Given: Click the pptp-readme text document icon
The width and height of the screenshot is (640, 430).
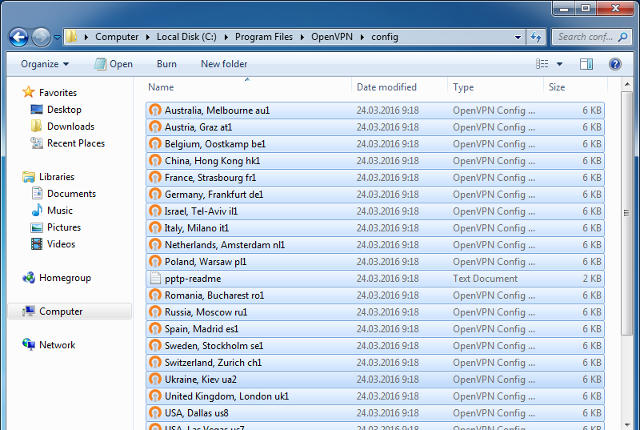Looking at the screenshot, I should click(155, 278).
